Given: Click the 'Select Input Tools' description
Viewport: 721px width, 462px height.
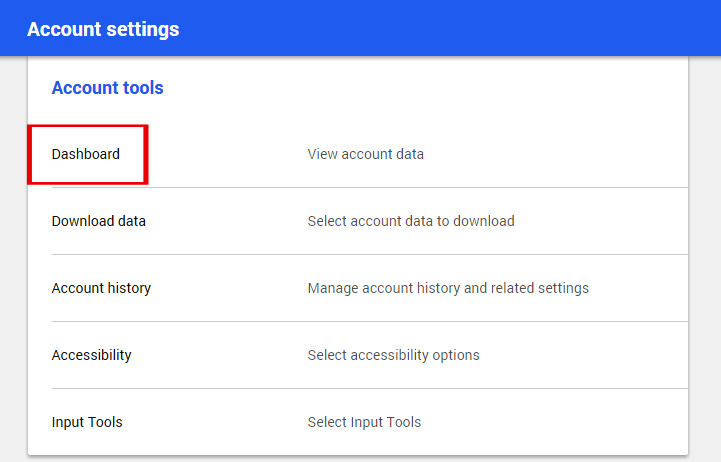Looking at the screenshot, I should (x=364, y=422).
